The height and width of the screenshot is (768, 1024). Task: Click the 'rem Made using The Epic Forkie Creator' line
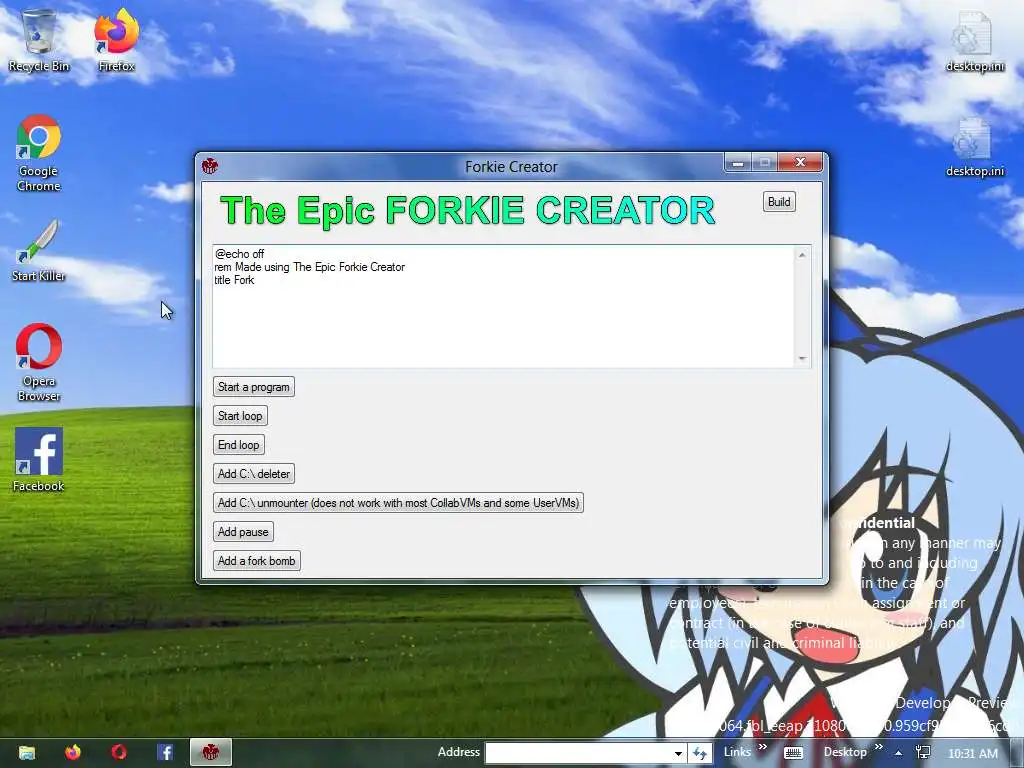[310, 266]
